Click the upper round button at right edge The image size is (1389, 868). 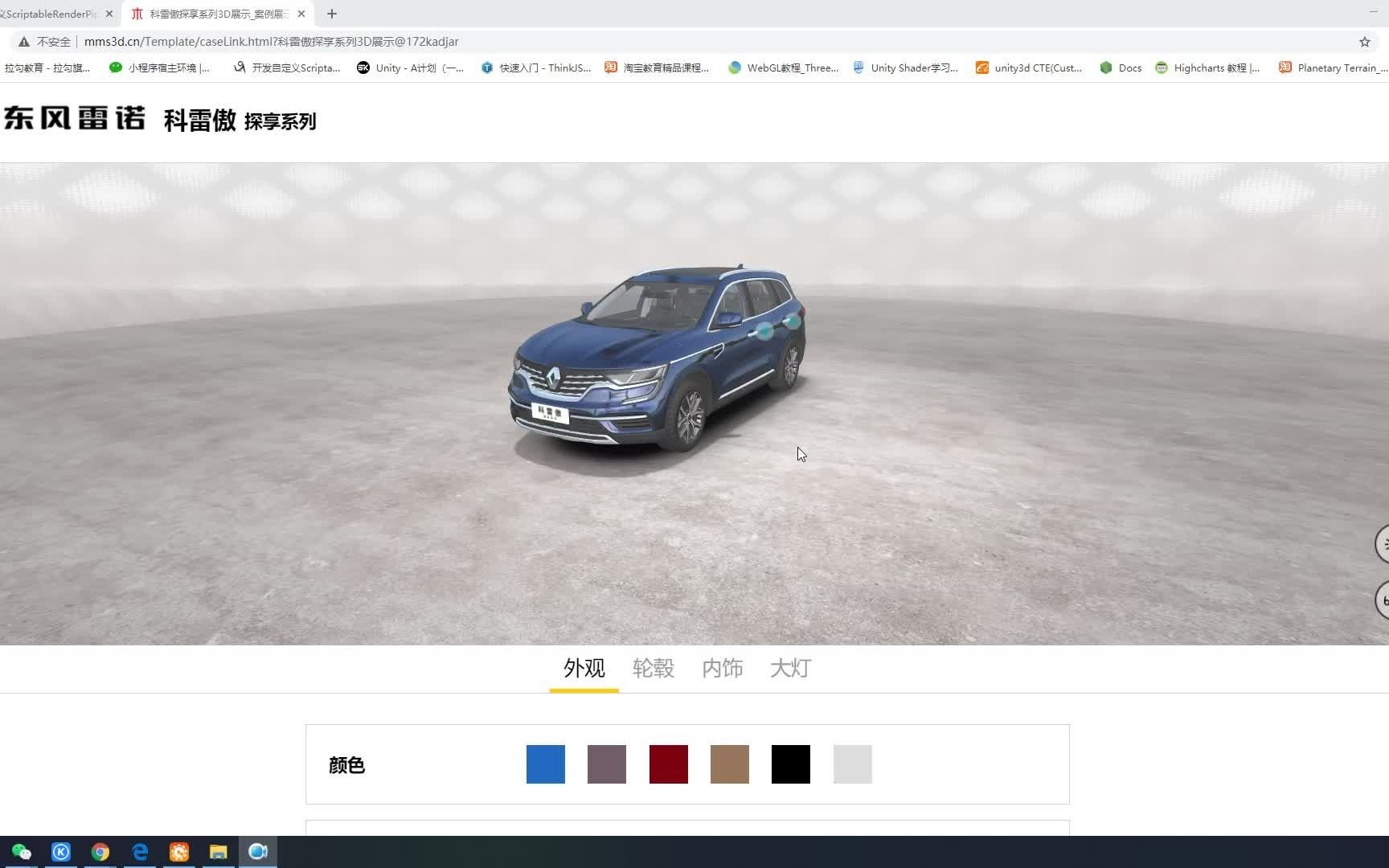(1383, 544)
